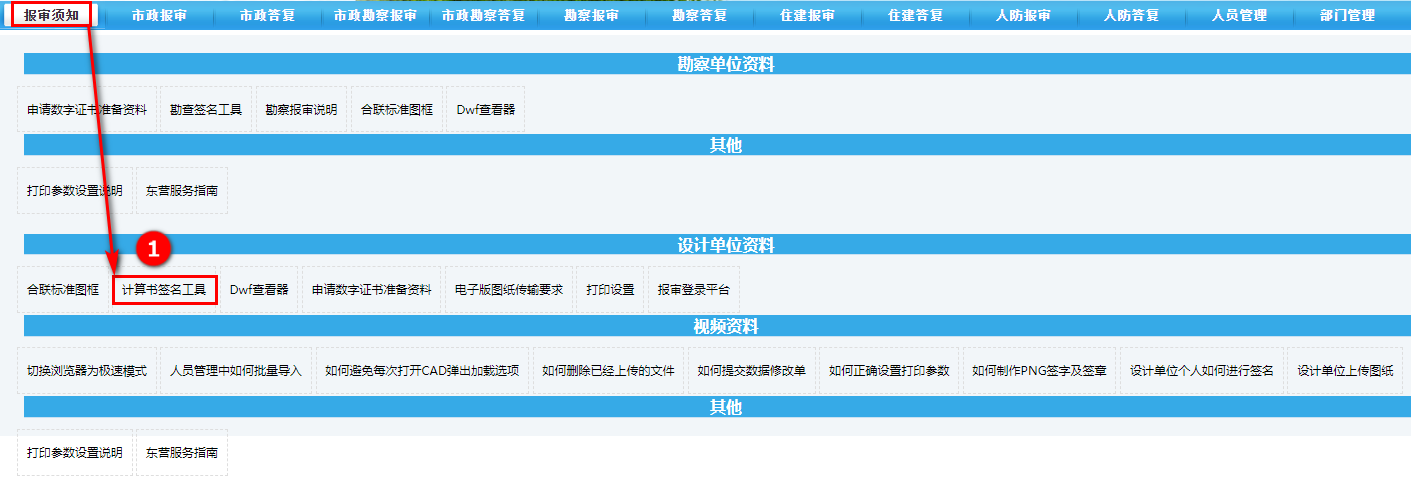1411x480 pixels.
Task: Select the 住建报审 tab
Action: pos(807,15)
